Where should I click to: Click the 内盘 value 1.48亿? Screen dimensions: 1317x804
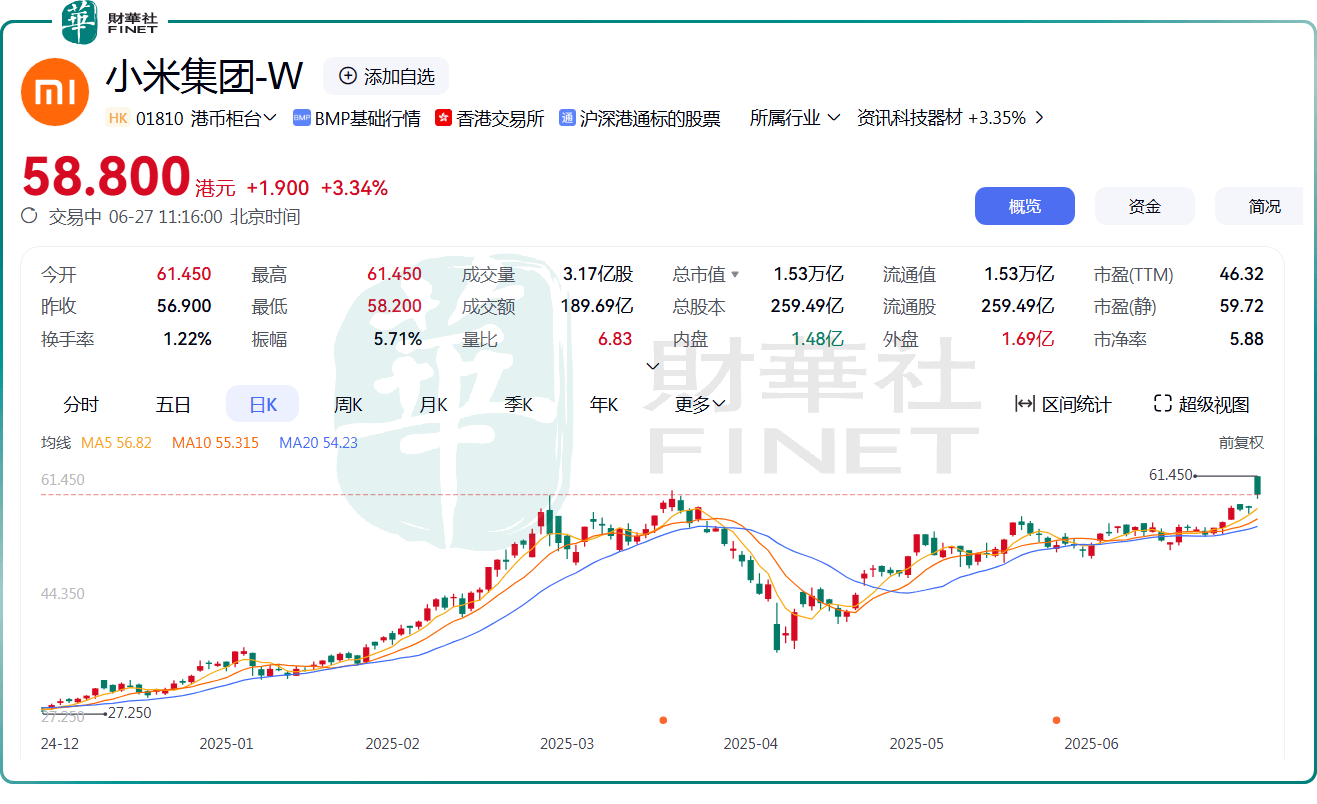point(817,339)
